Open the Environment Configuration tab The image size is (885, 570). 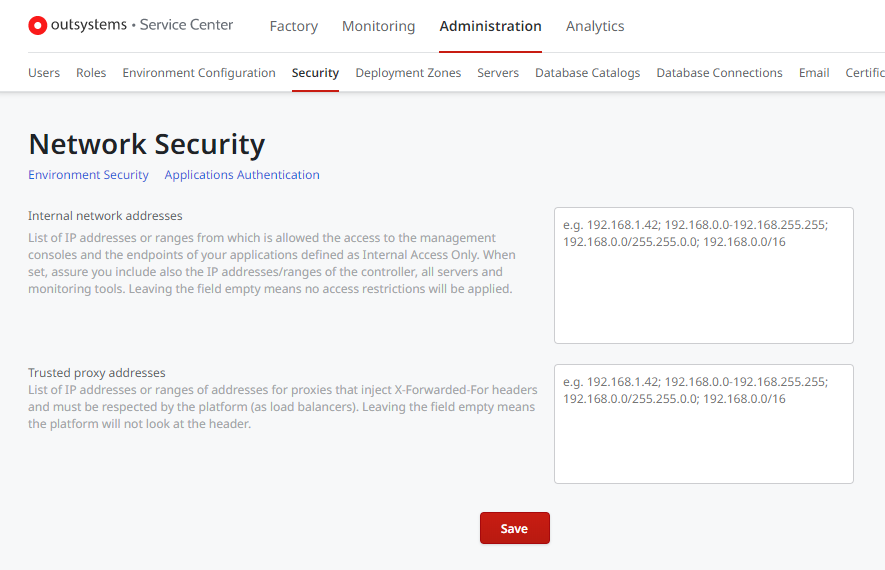(199, 73)
